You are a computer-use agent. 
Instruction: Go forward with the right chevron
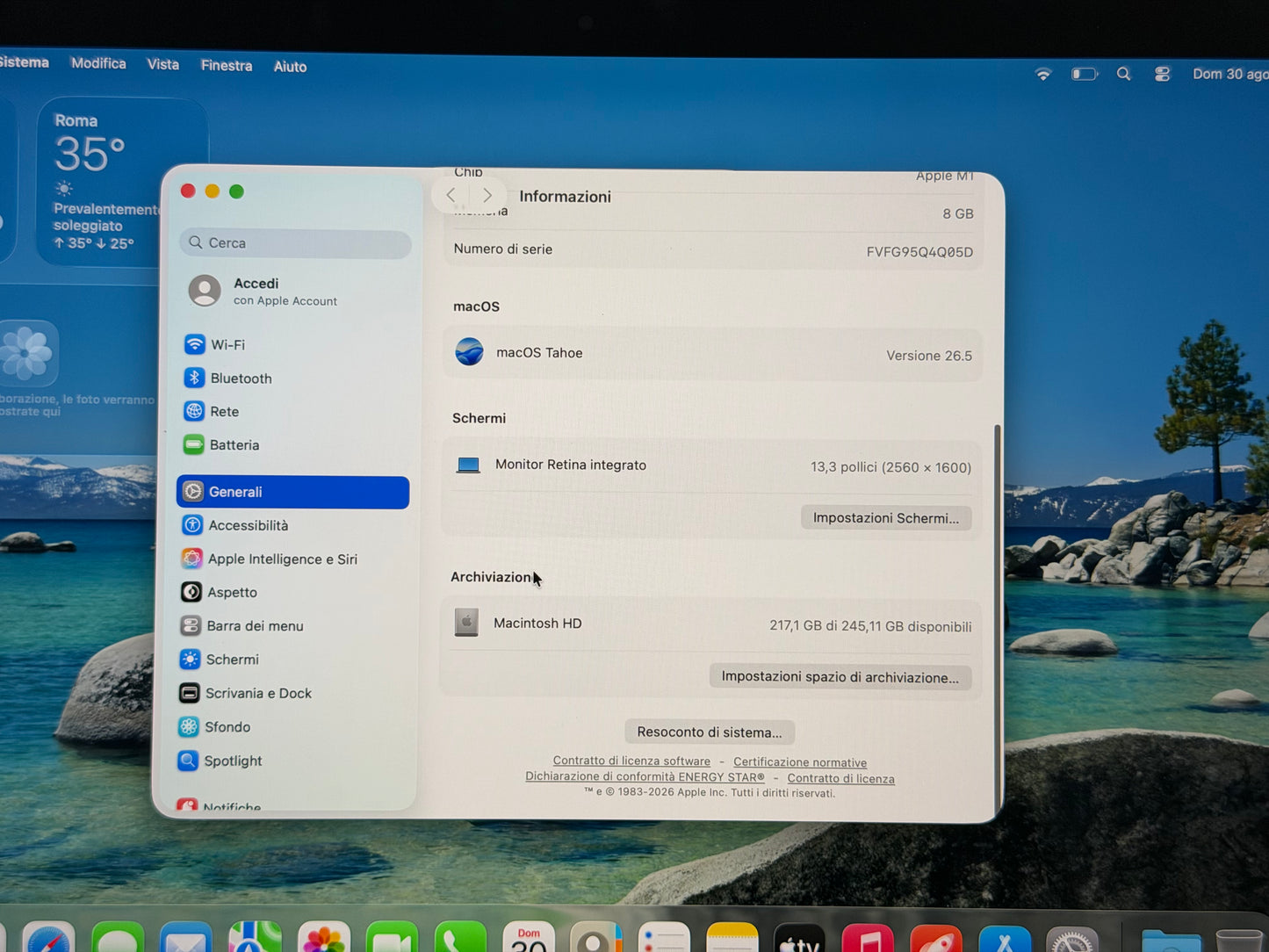tap(487, 195)
